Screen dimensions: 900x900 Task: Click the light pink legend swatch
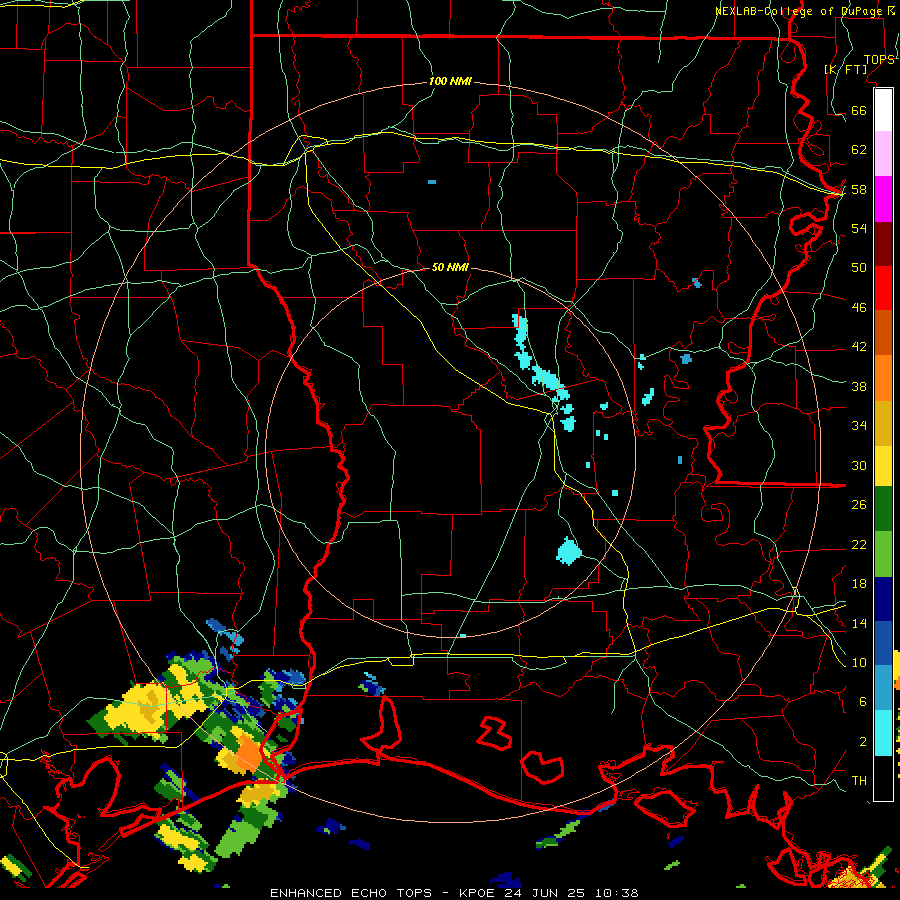tap(883, 154)
